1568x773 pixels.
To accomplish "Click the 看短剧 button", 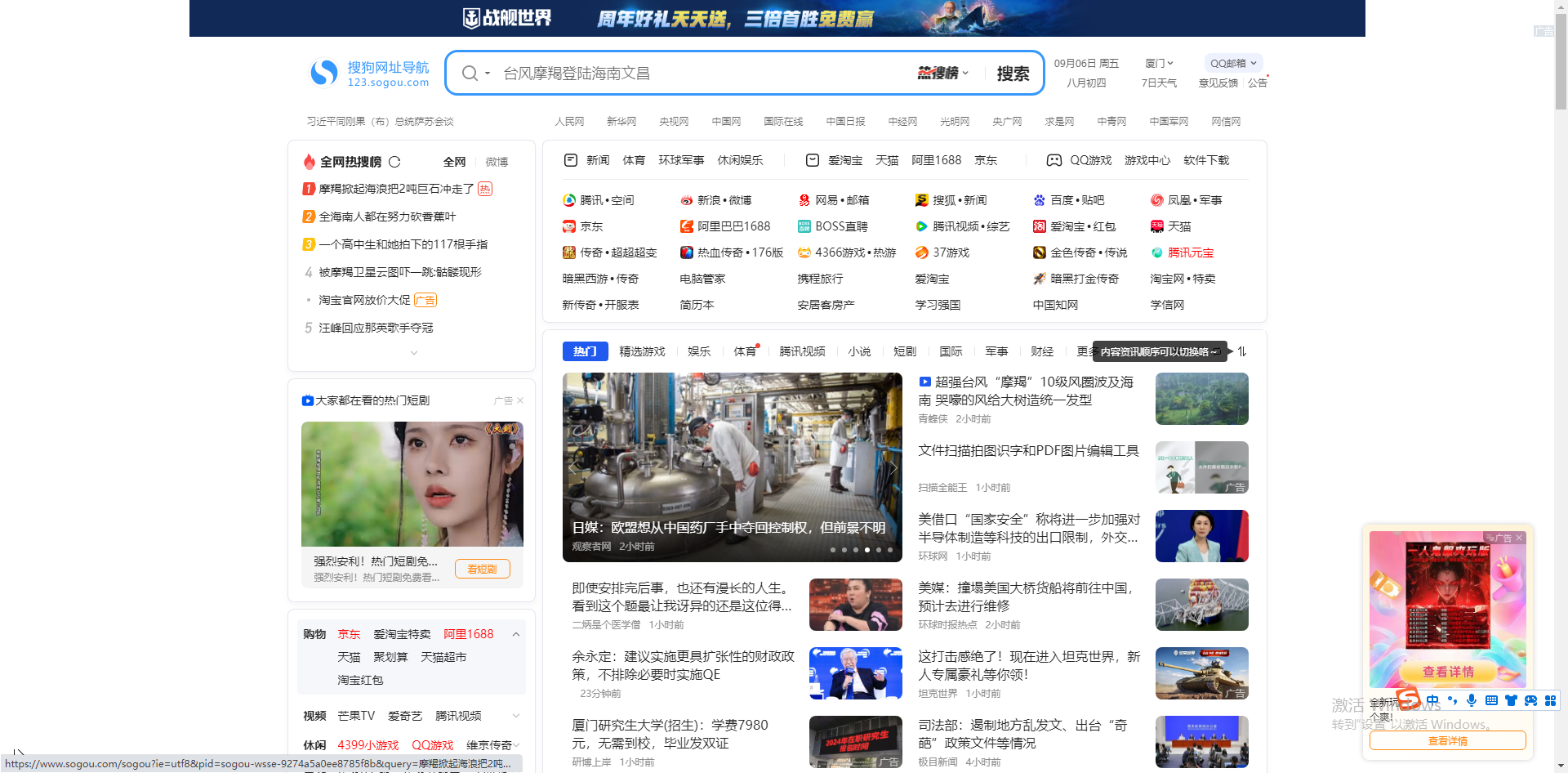I will (x=483, y=569).
